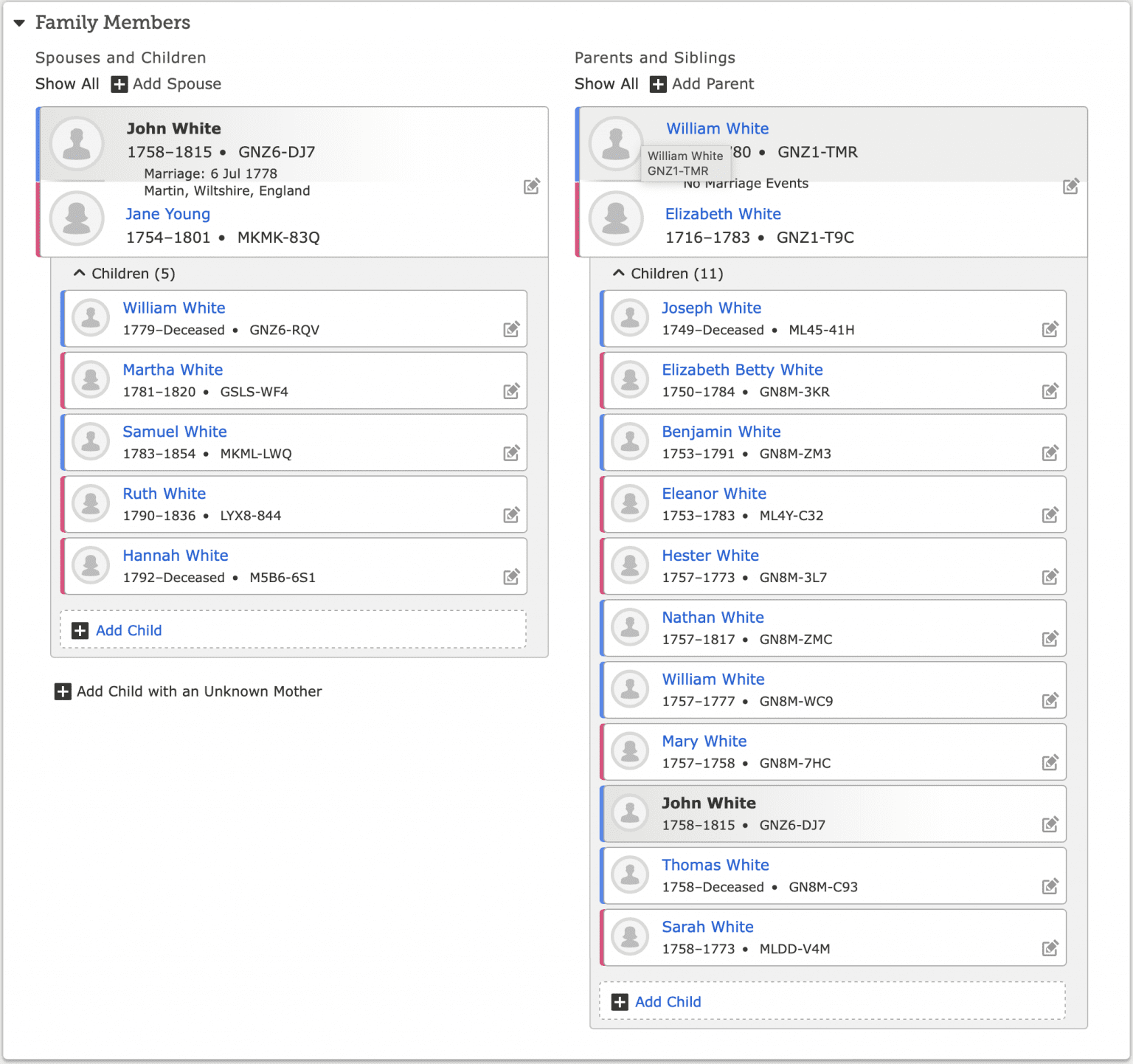1133x1064 pixels.
Task: Collapse the Children (5) list
Action: [80, 273]
